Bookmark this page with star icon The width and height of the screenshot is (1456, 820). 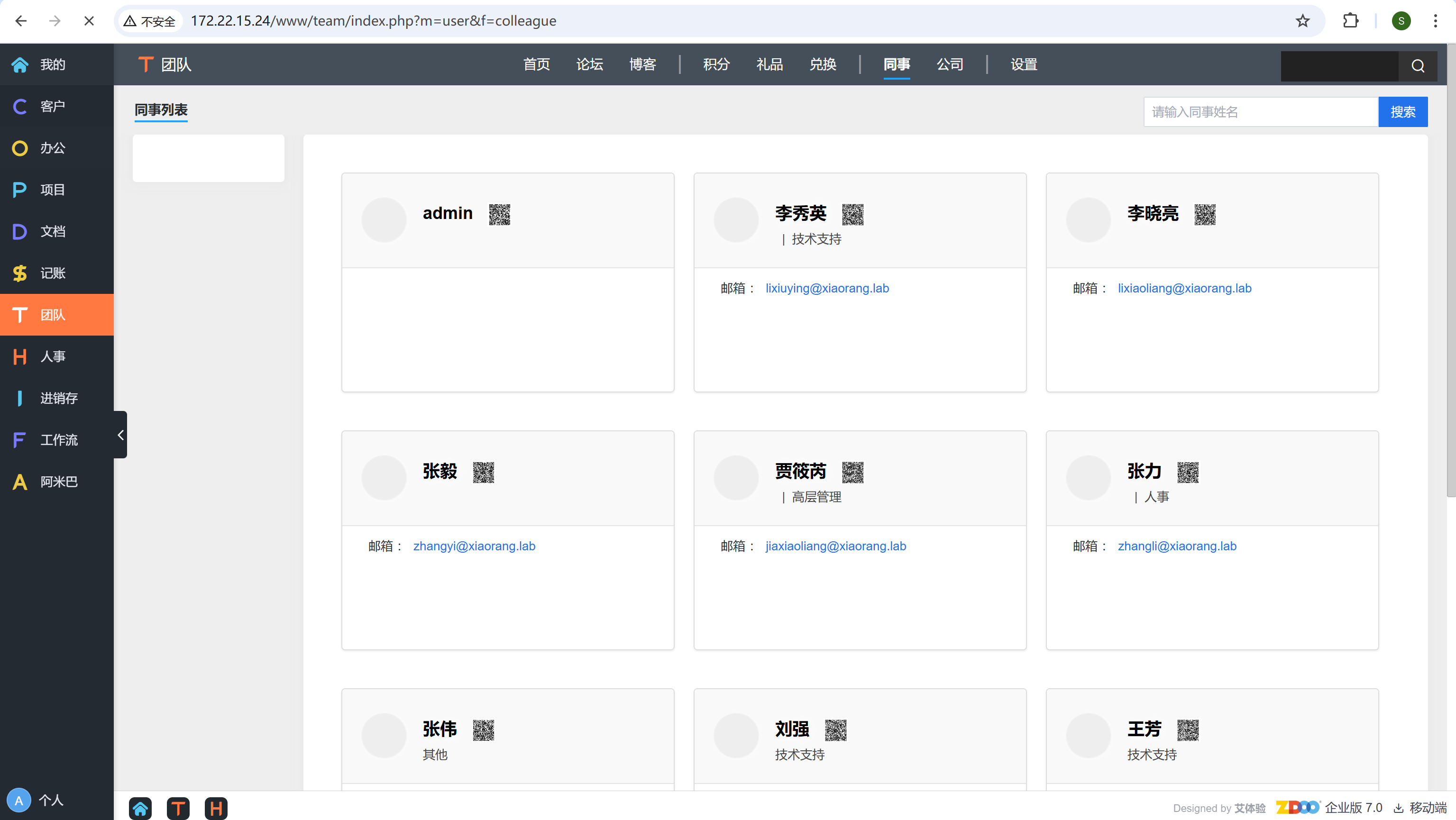click(1302, 21)
